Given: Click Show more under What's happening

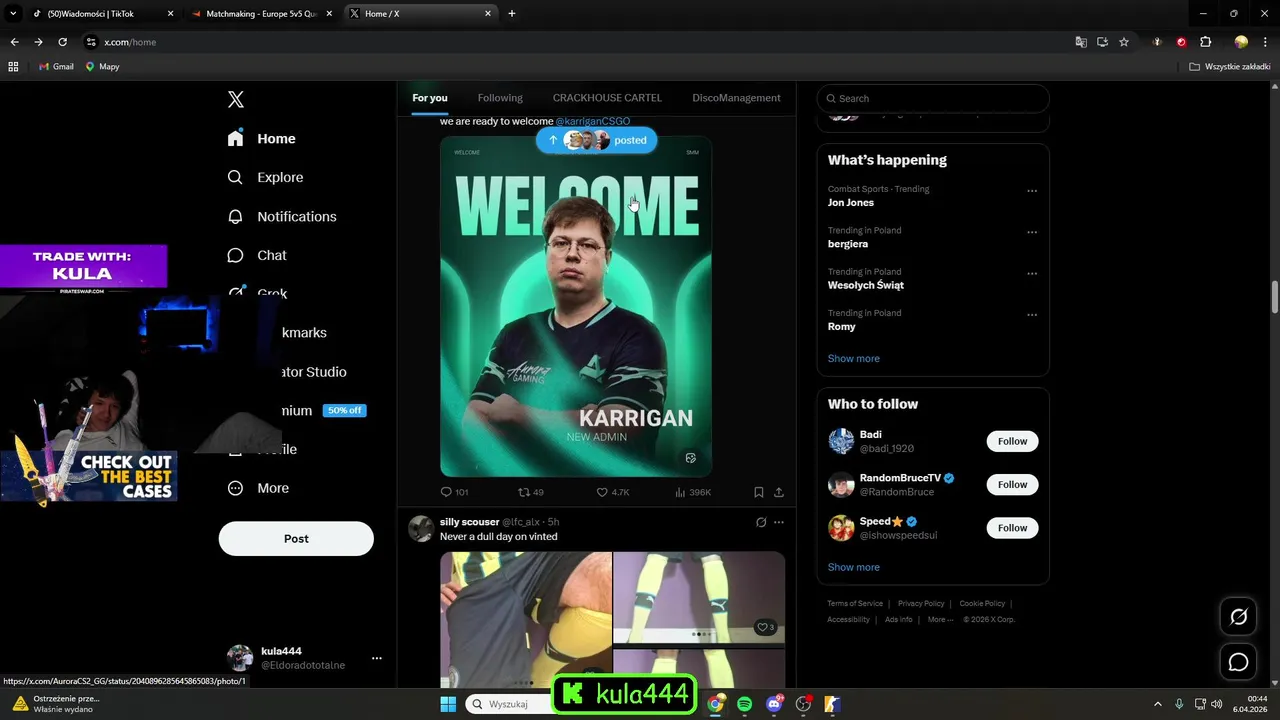Looking at the screenshot, I should click(853, 358).
